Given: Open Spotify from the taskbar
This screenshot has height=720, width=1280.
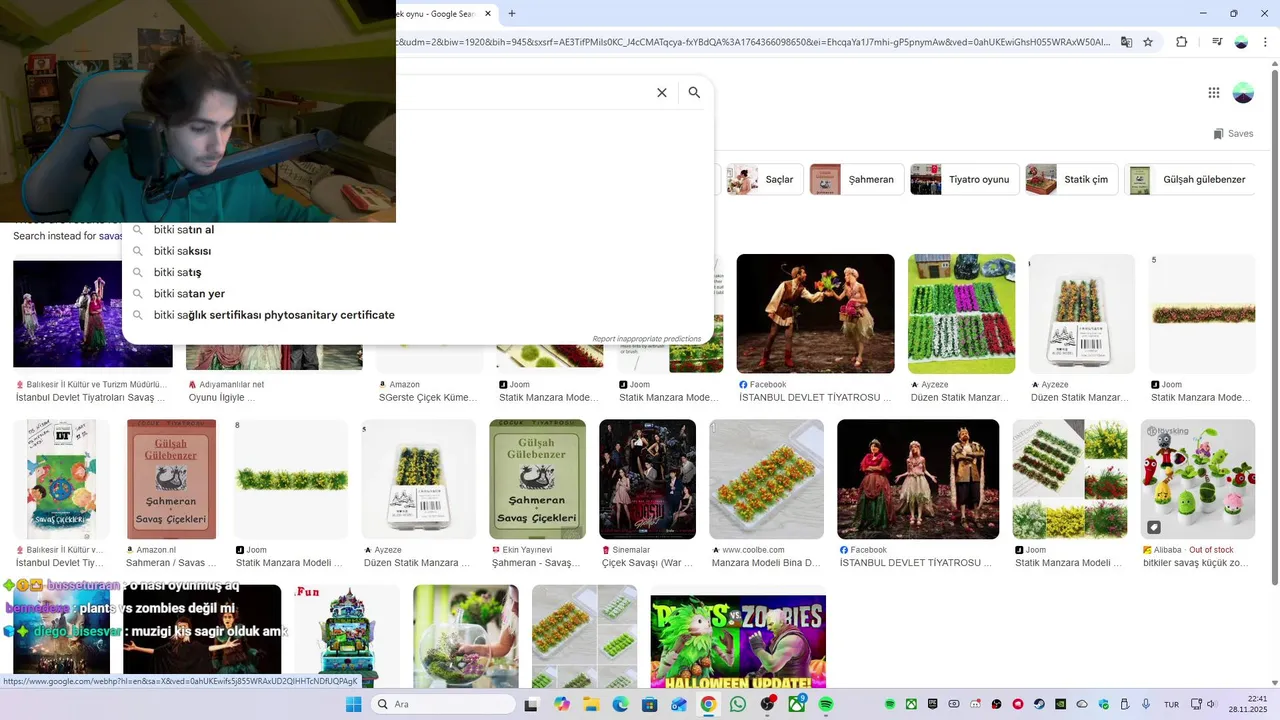Looking at the screenshot, I should point(826,704).
